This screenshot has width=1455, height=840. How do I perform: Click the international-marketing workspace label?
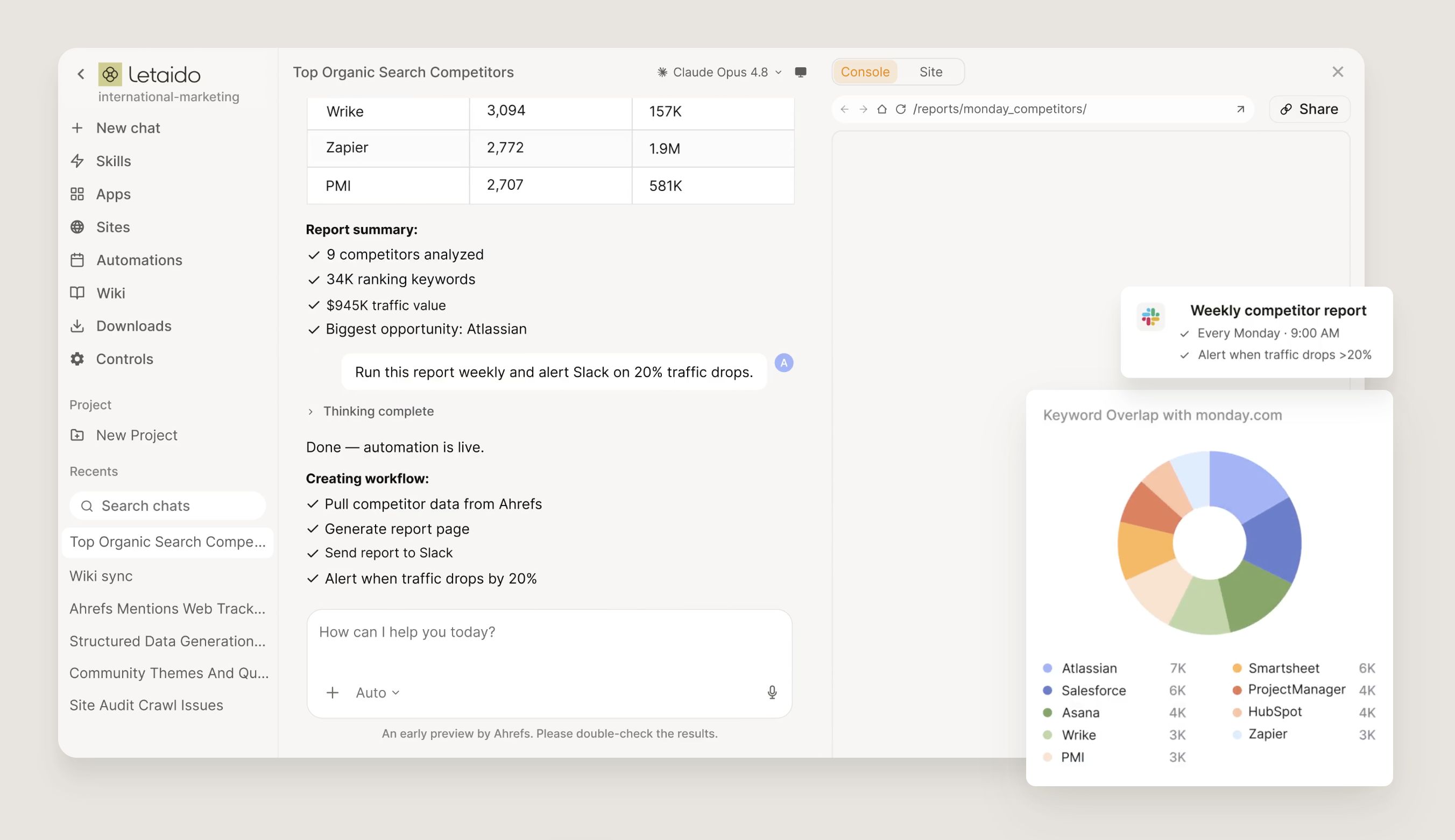pyautogui.click(x=168, y=97)
